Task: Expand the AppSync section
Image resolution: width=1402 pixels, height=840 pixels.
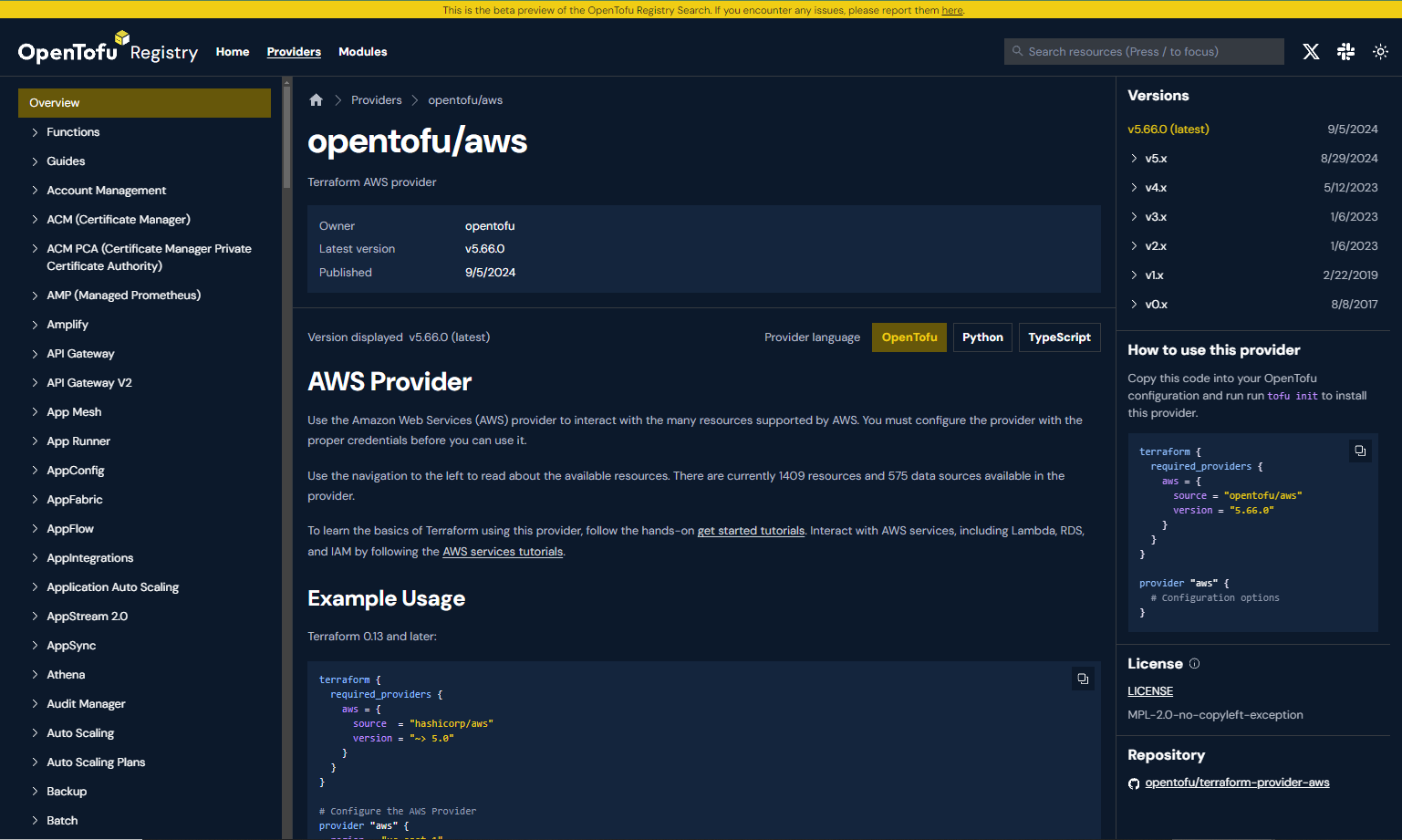Action: click(71, 646)
